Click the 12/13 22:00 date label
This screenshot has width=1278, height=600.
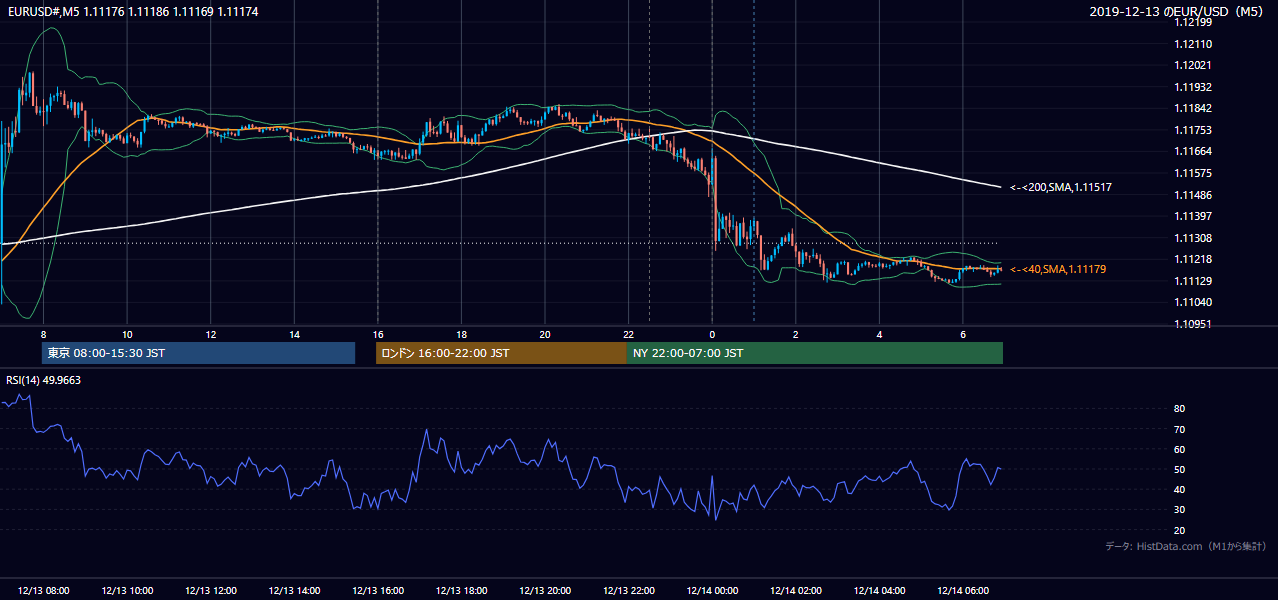click(x=629, y=590)
